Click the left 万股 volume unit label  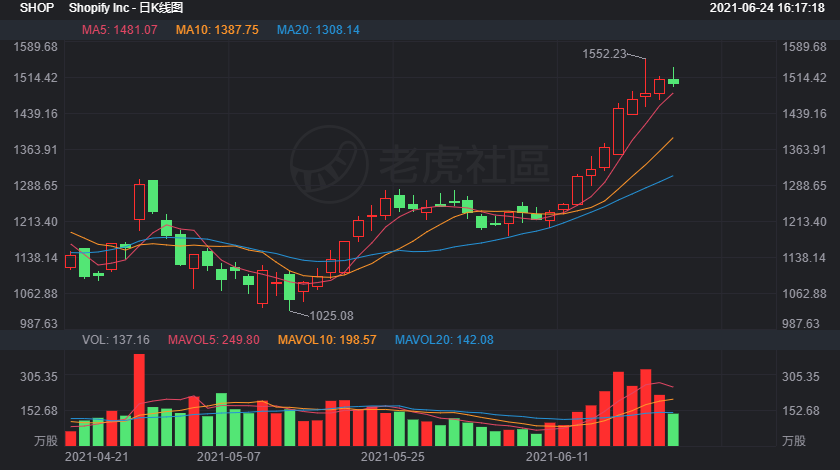point(46,441)
